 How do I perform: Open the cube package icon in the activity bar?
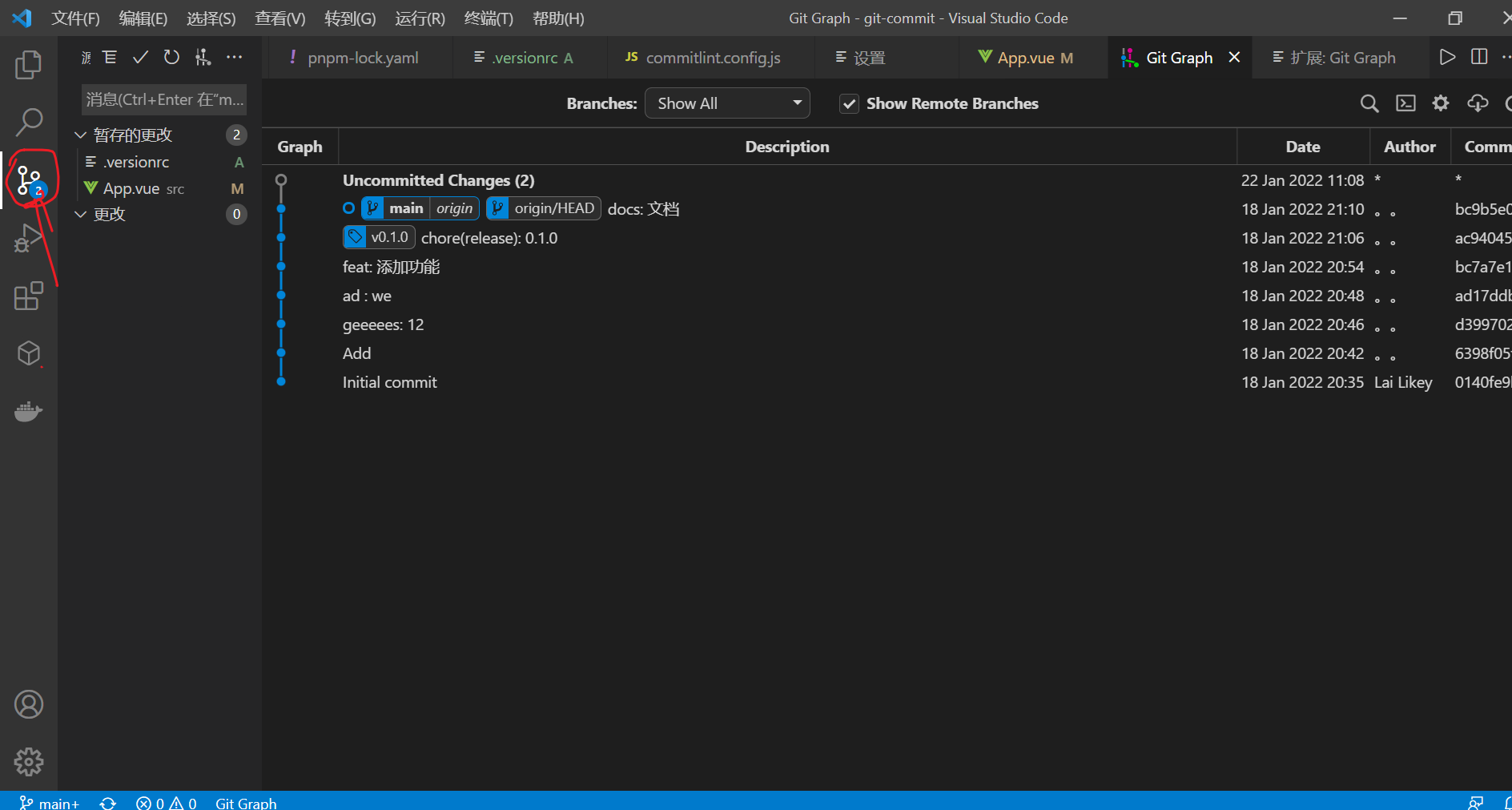click(29, 353)
